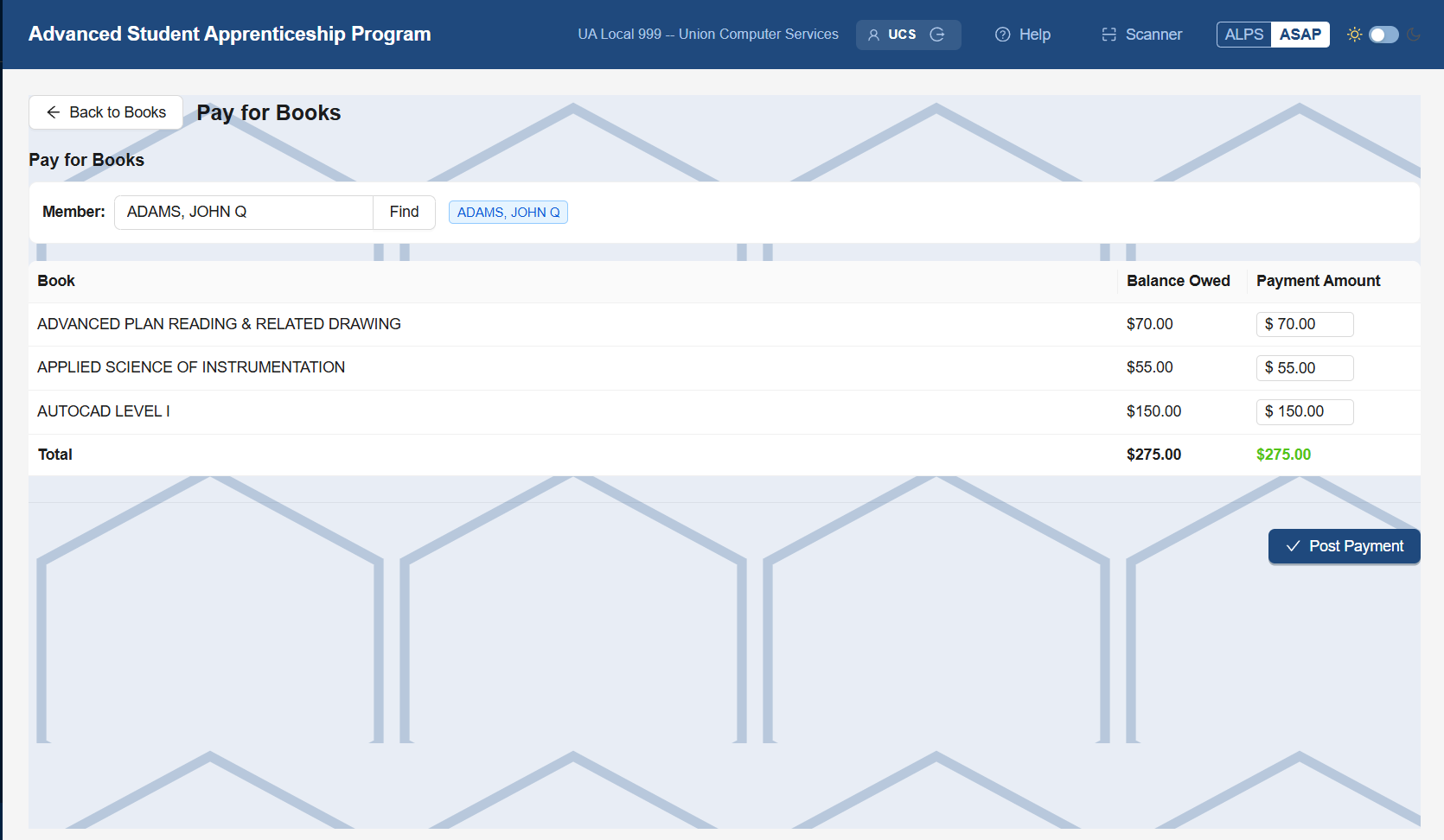
Task: Click the UCS user label
Action: 902,35
